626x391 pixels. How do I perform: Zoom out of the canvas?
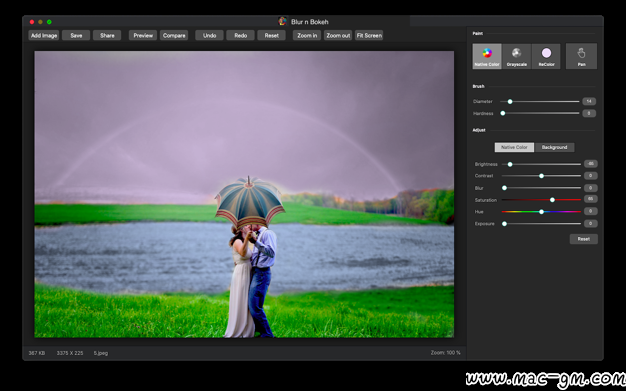tap(338, 36)
